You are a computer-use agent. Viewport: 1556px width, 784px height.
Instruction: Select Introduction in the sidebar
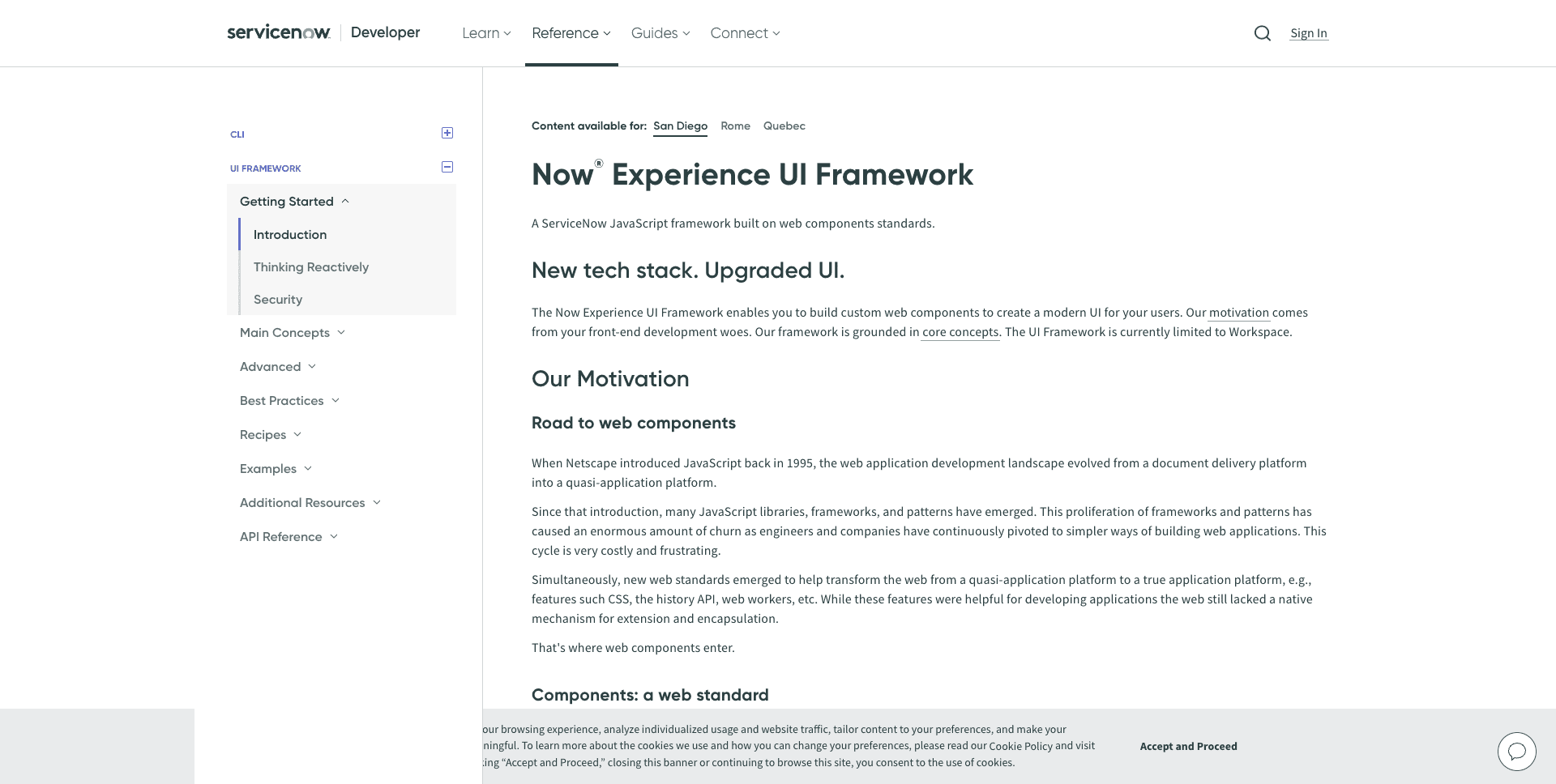[x=290, y=235]
